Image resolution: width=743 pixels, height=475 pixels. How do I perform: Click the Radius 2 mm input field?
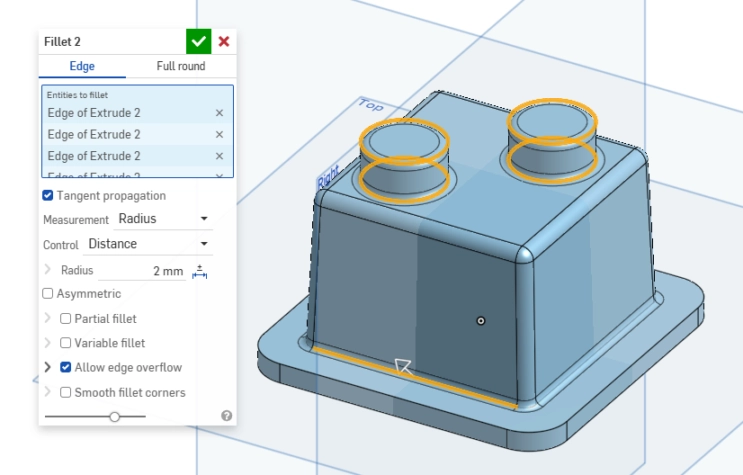tap(142, 271)
